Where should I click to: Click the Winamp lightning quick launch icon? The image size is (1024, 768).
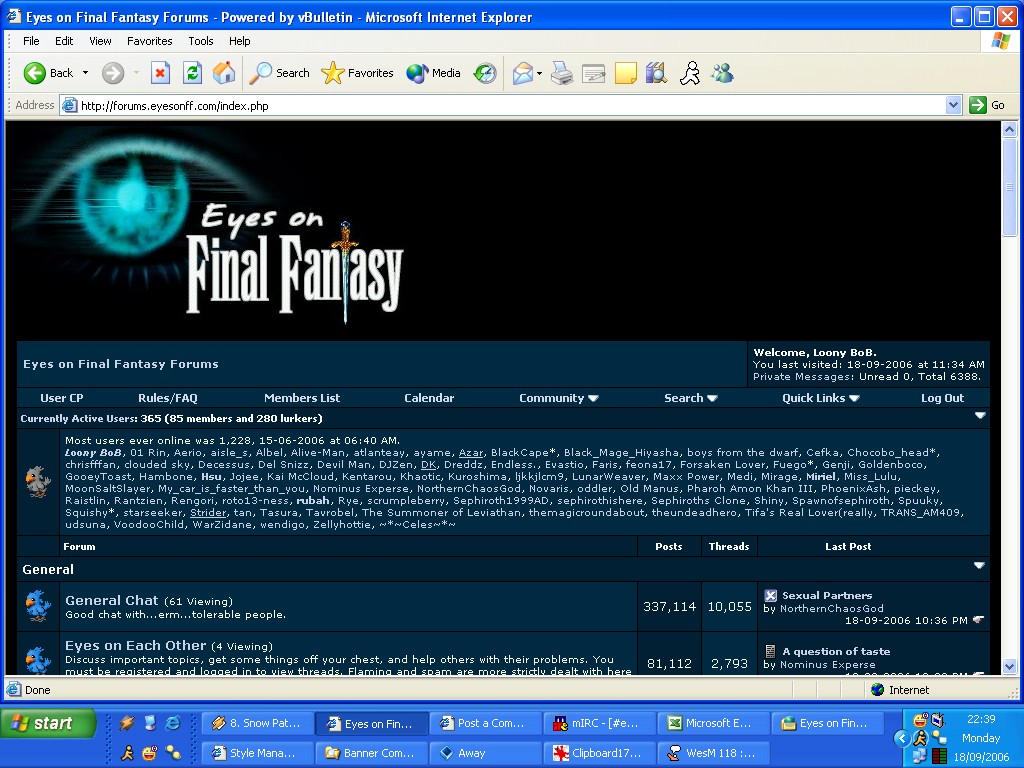(x=127, y=723)
